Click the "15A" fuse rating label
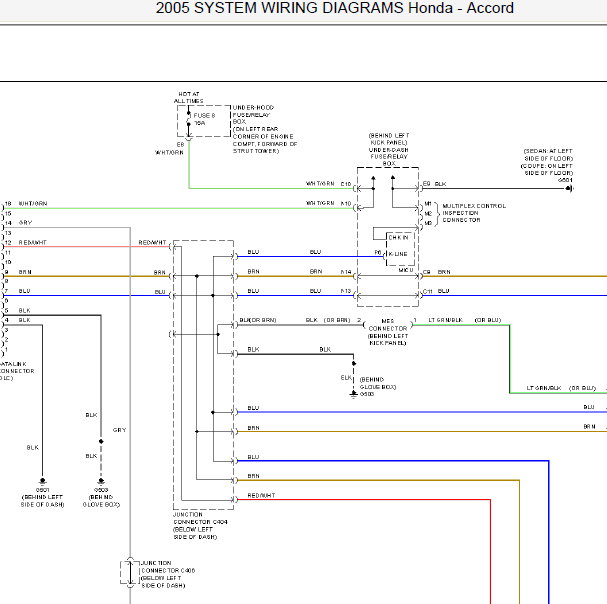Image resolution: width=607 pixels, height=604 pixels. click(x=199, y=123)
